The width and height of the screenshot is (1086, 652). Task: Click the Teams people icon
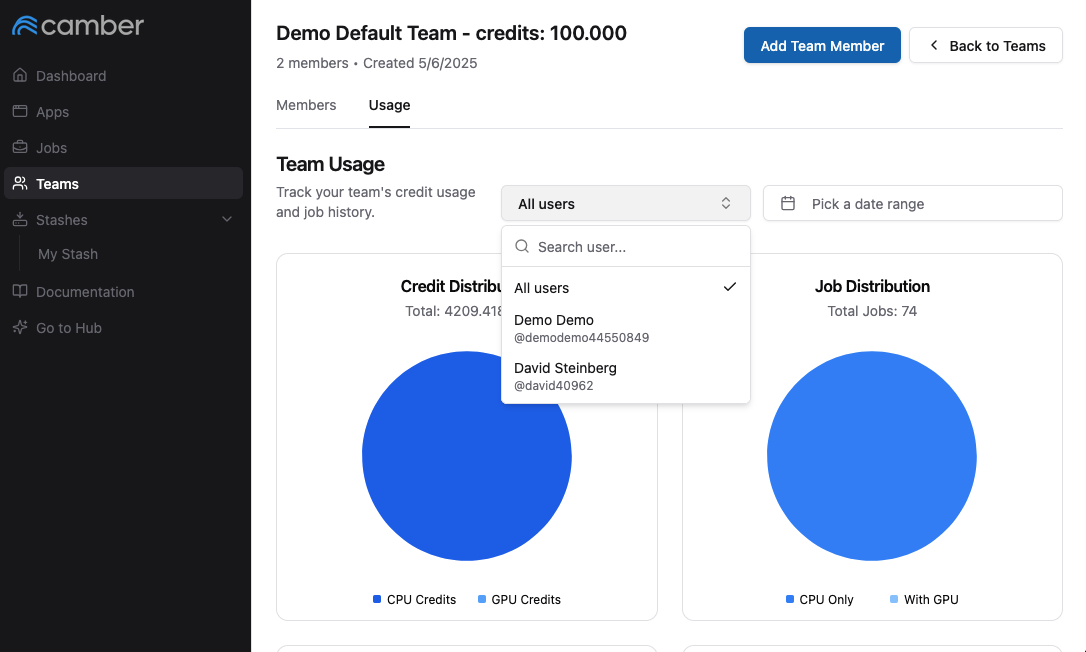pyautogui.click(x=20, y=183)
